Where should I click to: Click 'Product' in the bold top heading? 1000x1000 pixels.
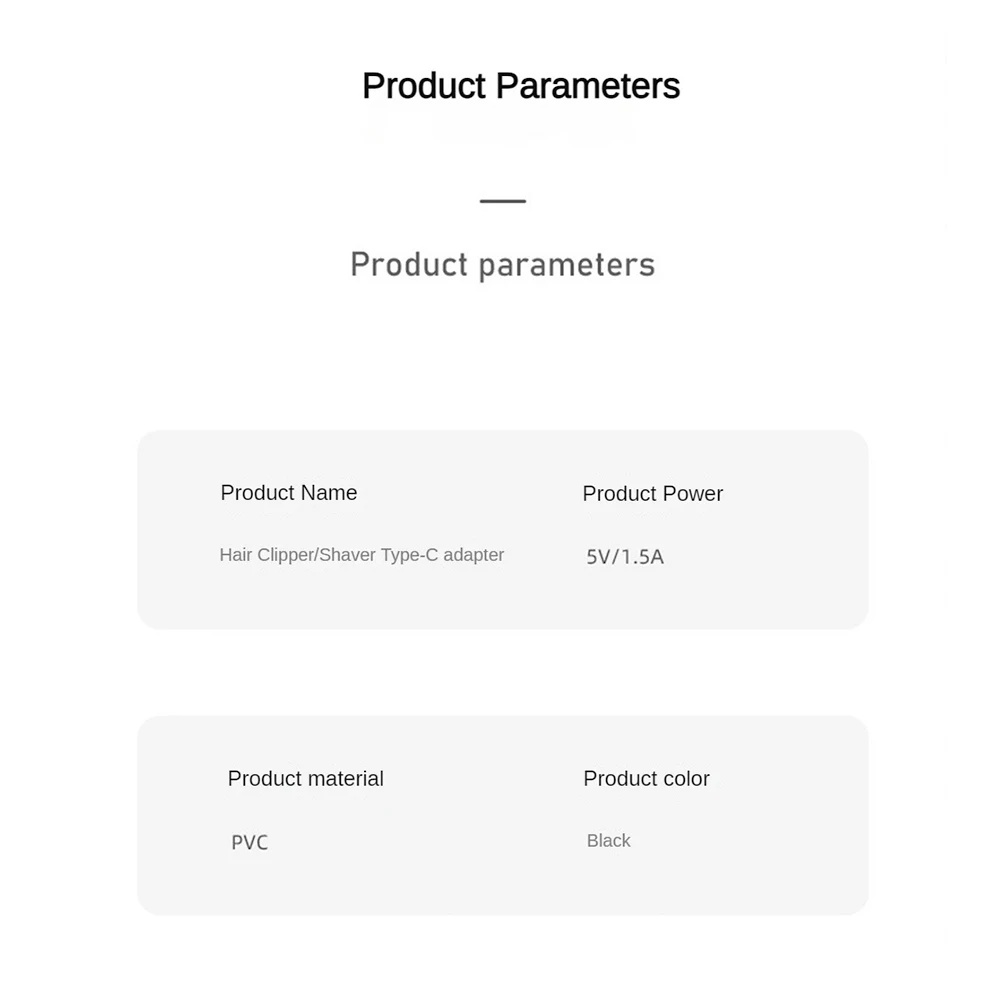pos(424,86)
